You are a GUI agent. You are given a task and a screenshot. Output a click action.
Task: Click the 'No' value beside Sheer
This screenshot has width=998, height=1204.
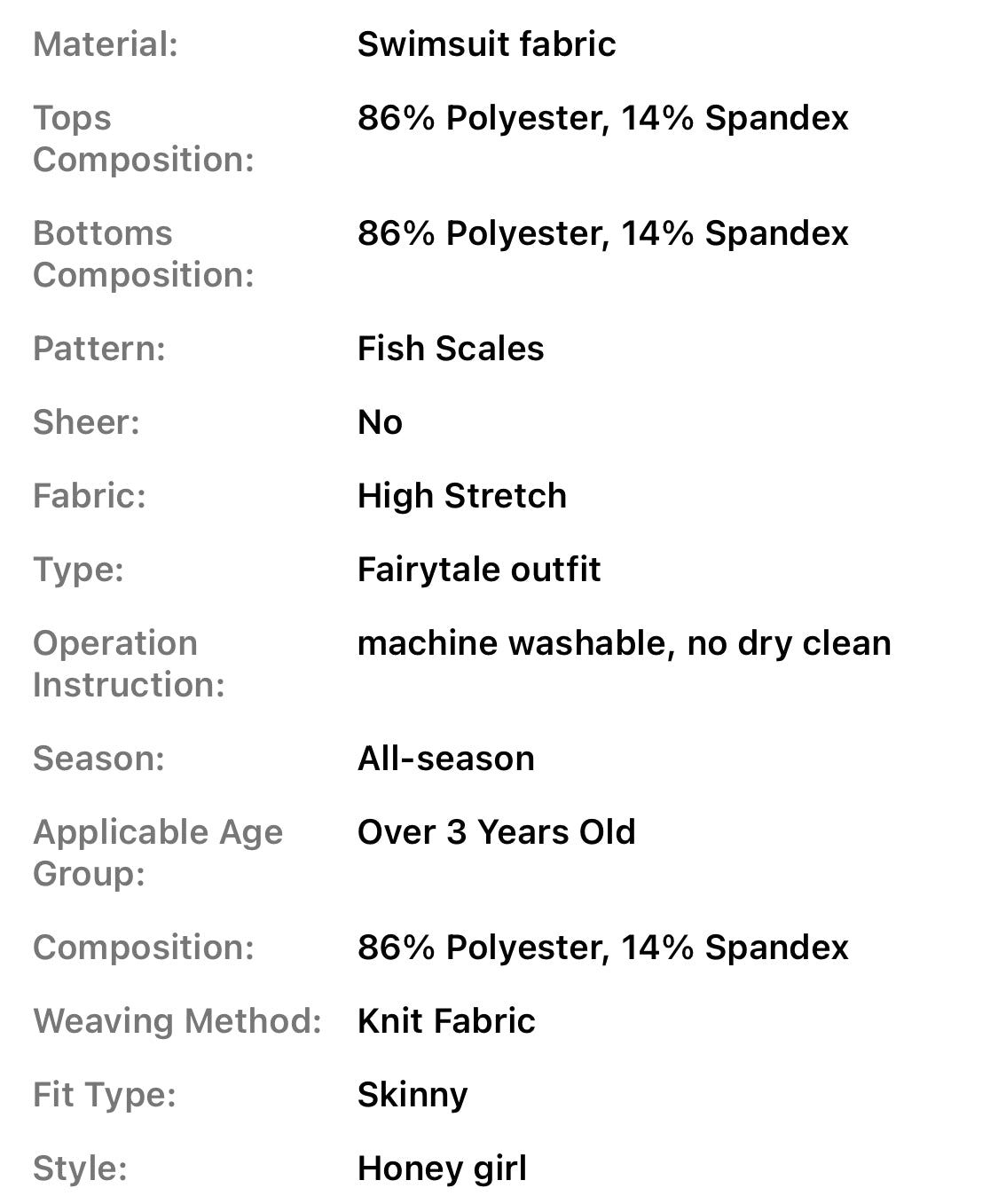(380, 422)
